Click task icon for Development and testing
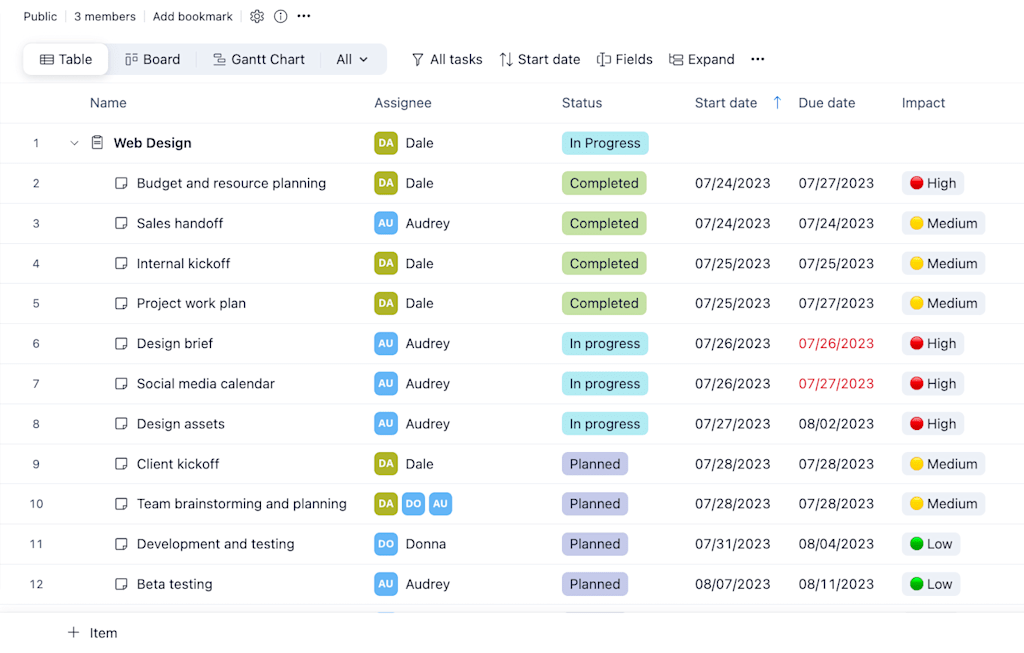The image size is (1024, 653). click(121, 544)
